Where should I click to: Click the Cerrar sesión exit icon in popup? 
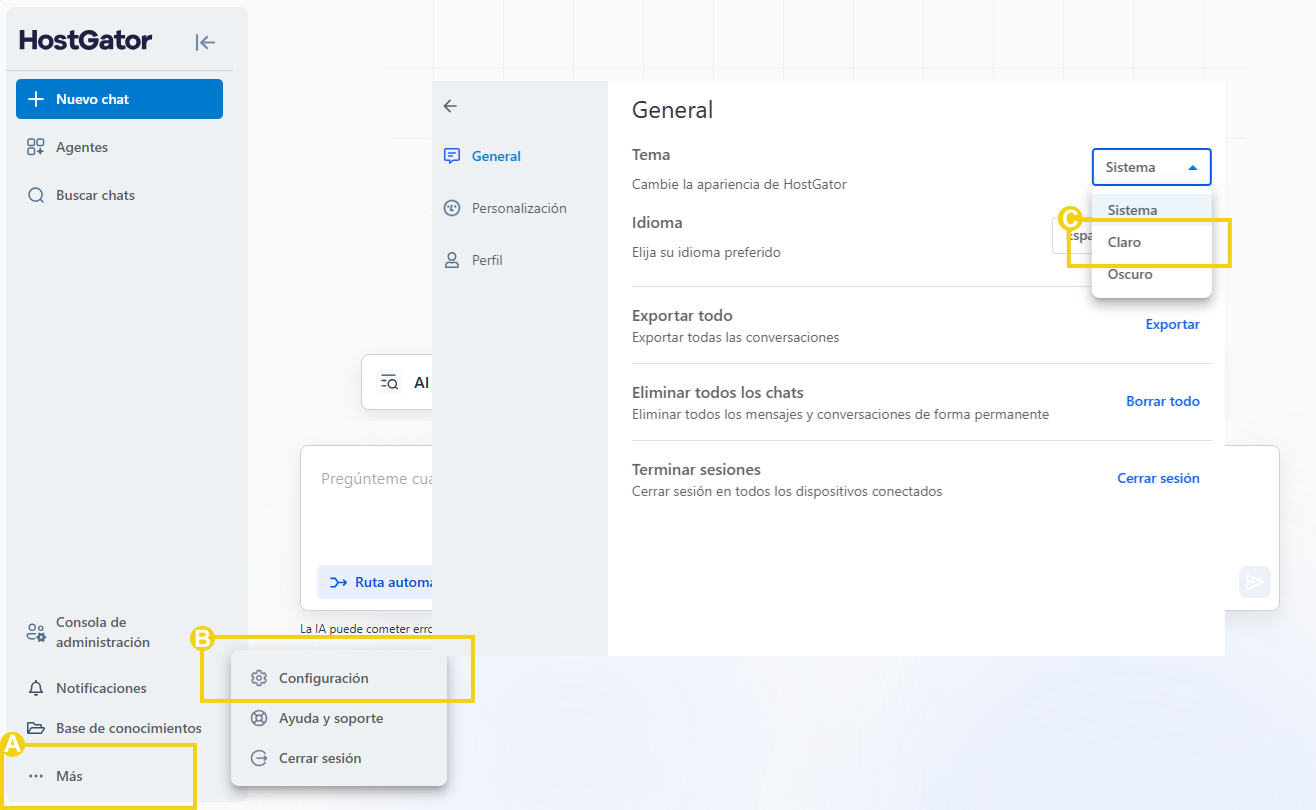point(259,758)
